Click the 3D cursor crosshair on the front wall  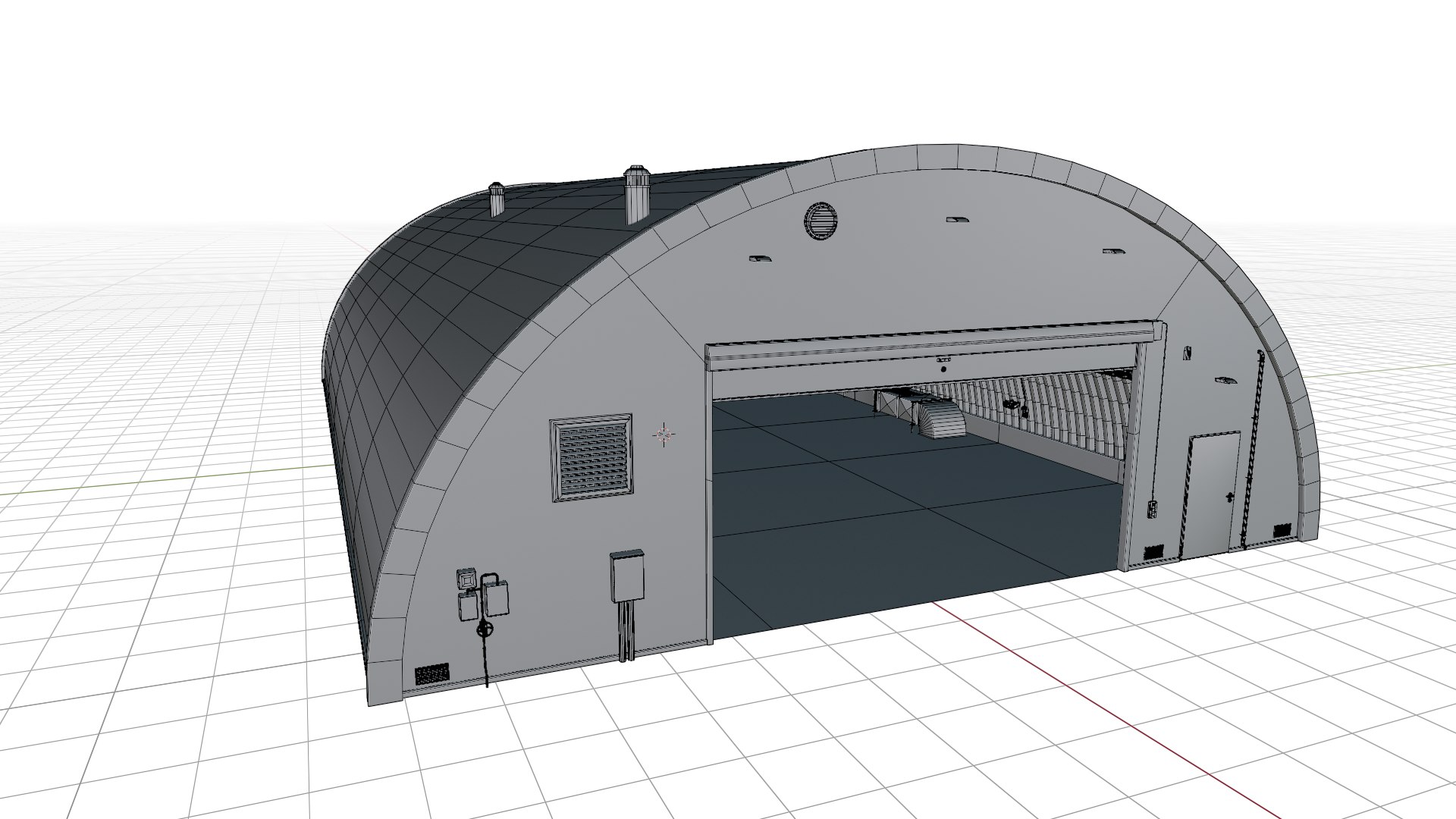tap(664, 435)
